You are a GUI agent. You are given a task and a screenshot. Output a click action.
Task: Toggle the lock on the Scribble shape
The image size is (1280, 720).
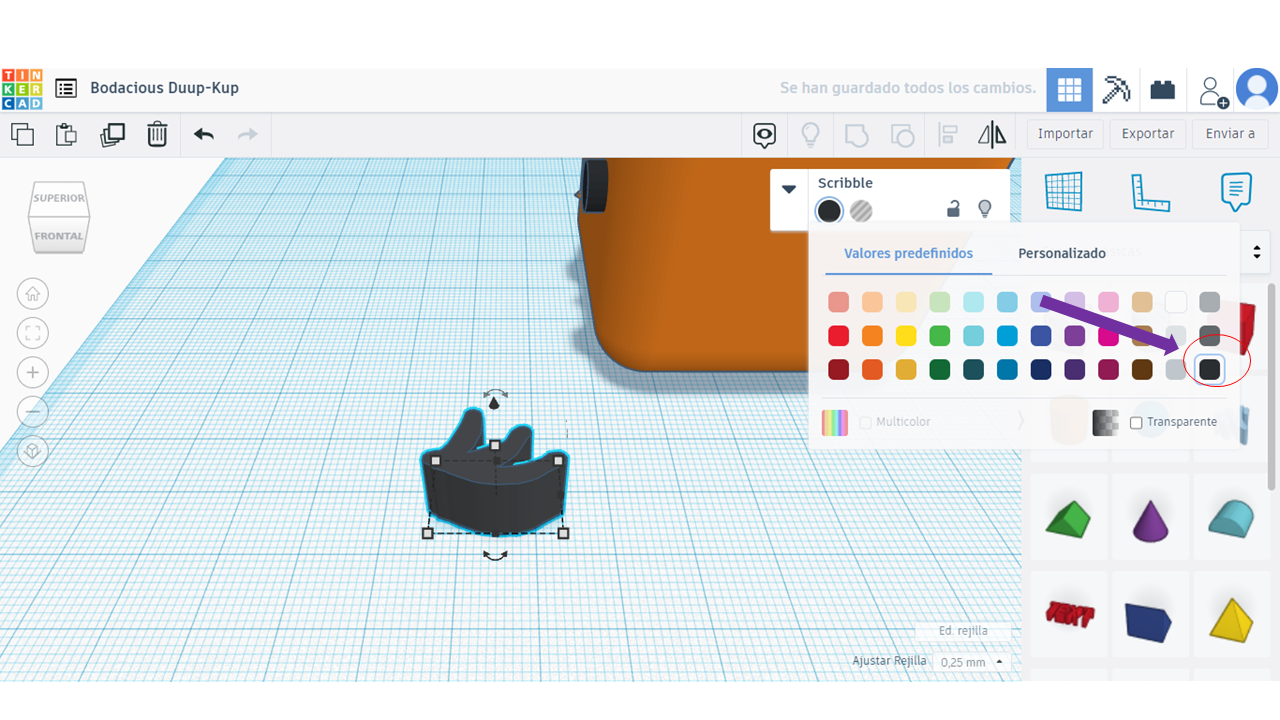coord(954,208)
